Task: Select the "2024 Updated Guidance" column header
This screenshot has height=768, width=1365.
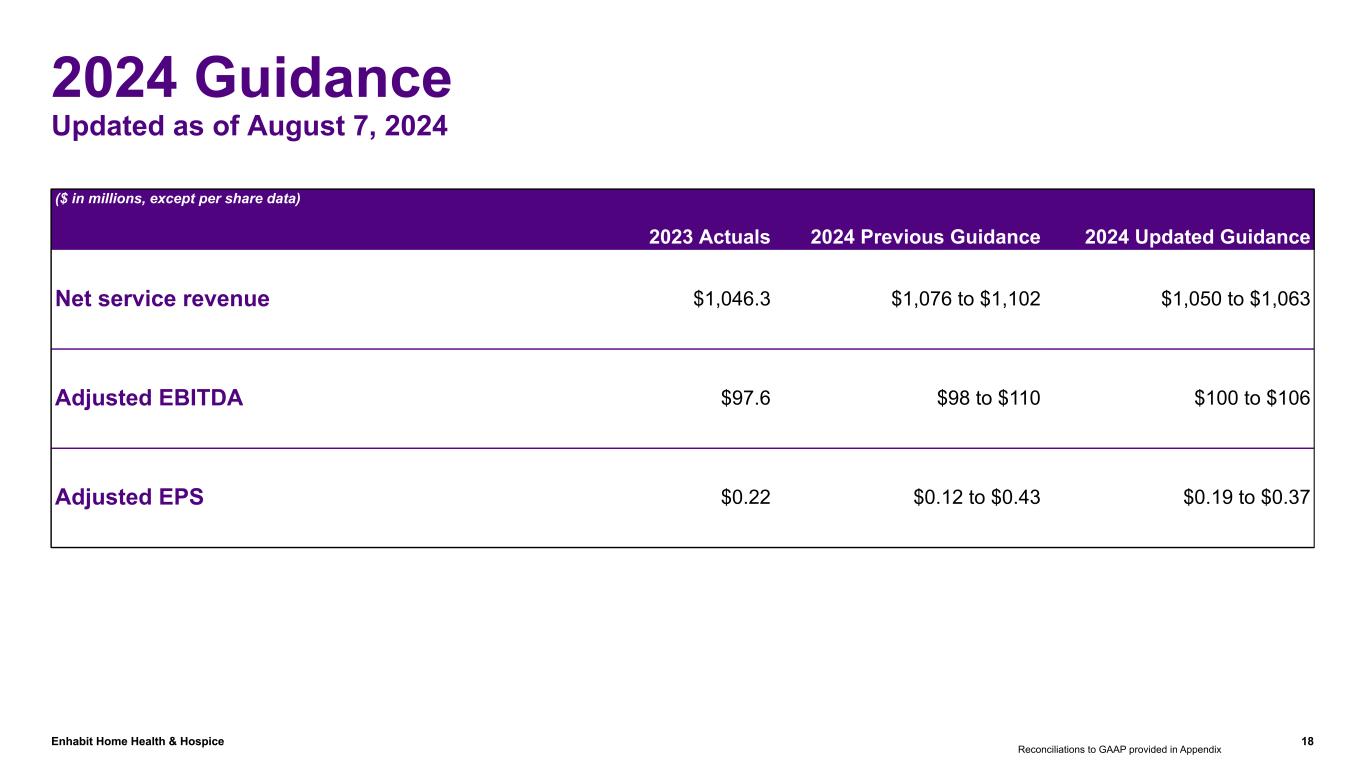Action: coord(1196,237)
